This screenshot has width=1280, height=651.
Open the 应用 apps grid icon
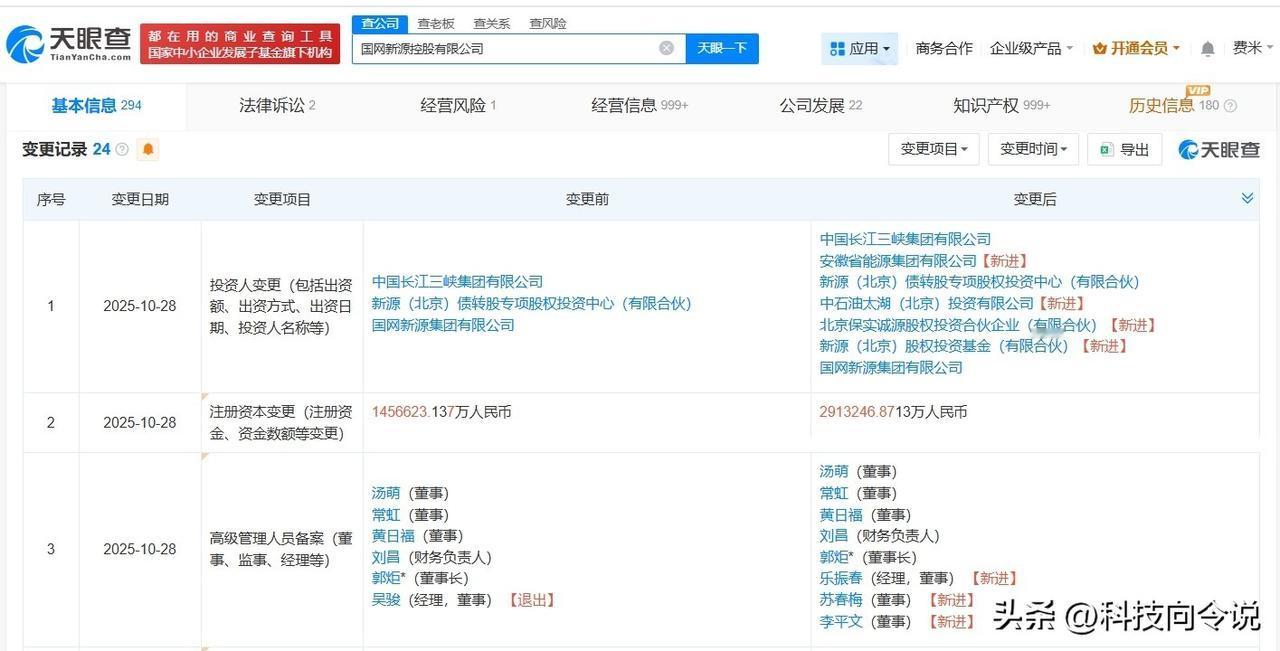pos(836,47)
